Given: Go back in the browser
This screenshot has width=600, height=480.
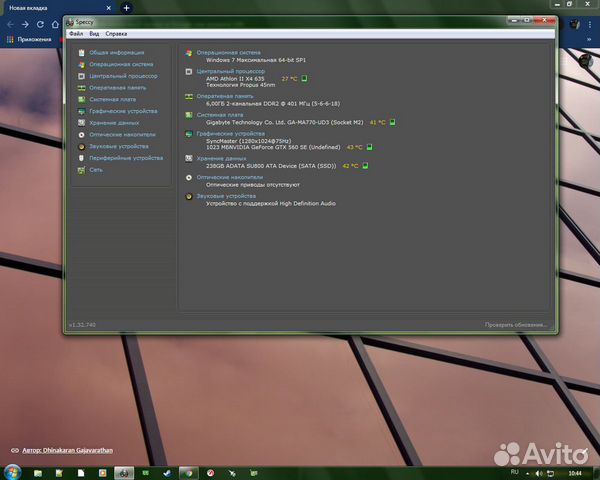Looking at the screenshot, I should coord(10,24).
